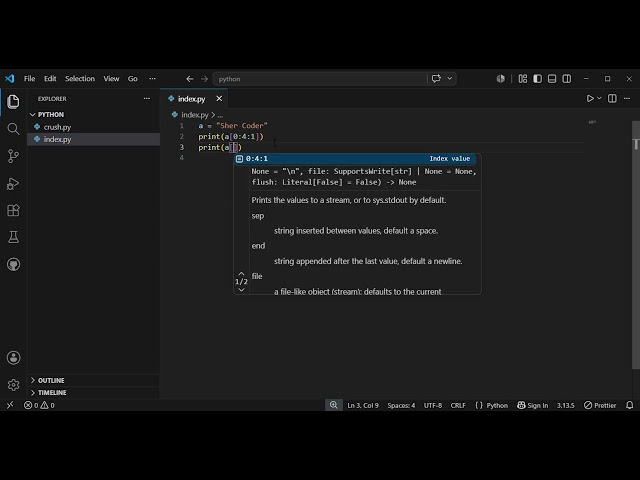Screen dimensions: 640x480
Task: Select the index.py editor tab
Action: coord(191,99)
